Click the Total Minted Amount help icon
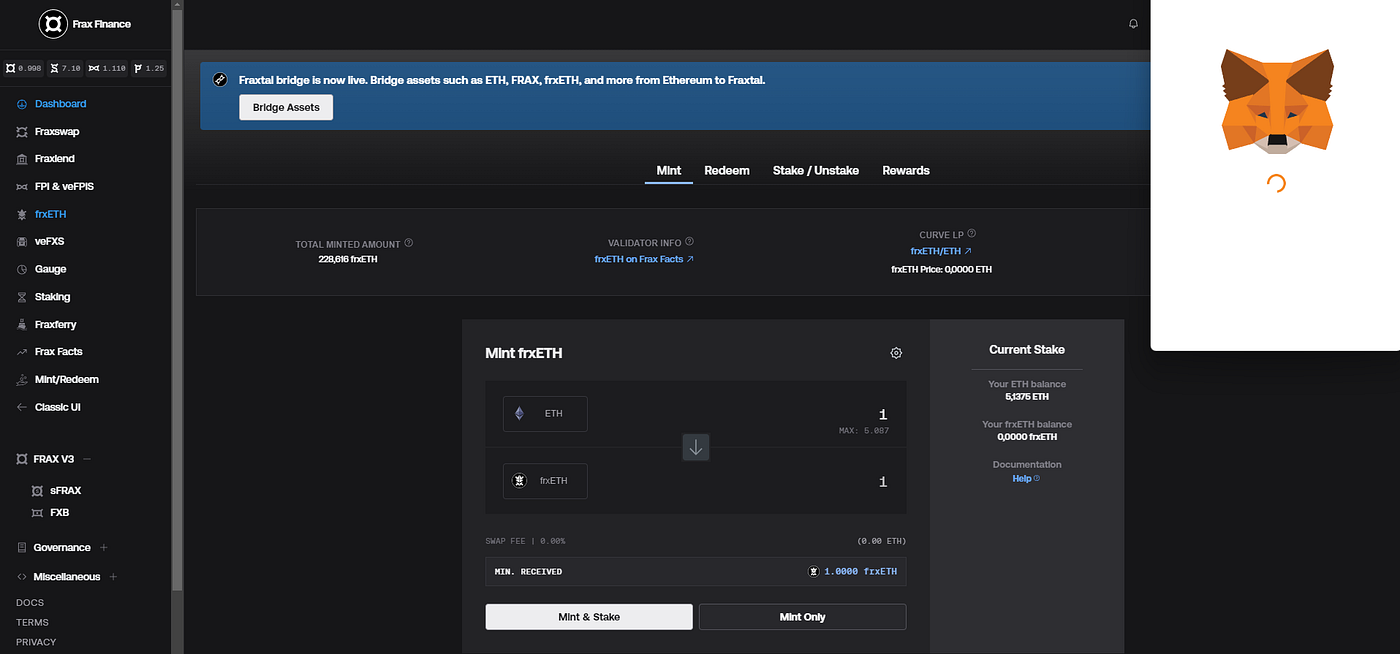 pos(409,243)
